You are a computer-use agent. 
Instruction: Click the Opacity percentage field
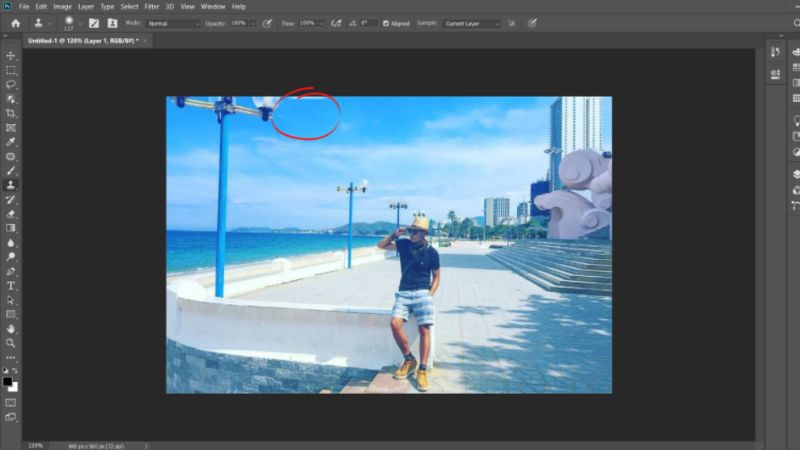[x=238, y=23]
